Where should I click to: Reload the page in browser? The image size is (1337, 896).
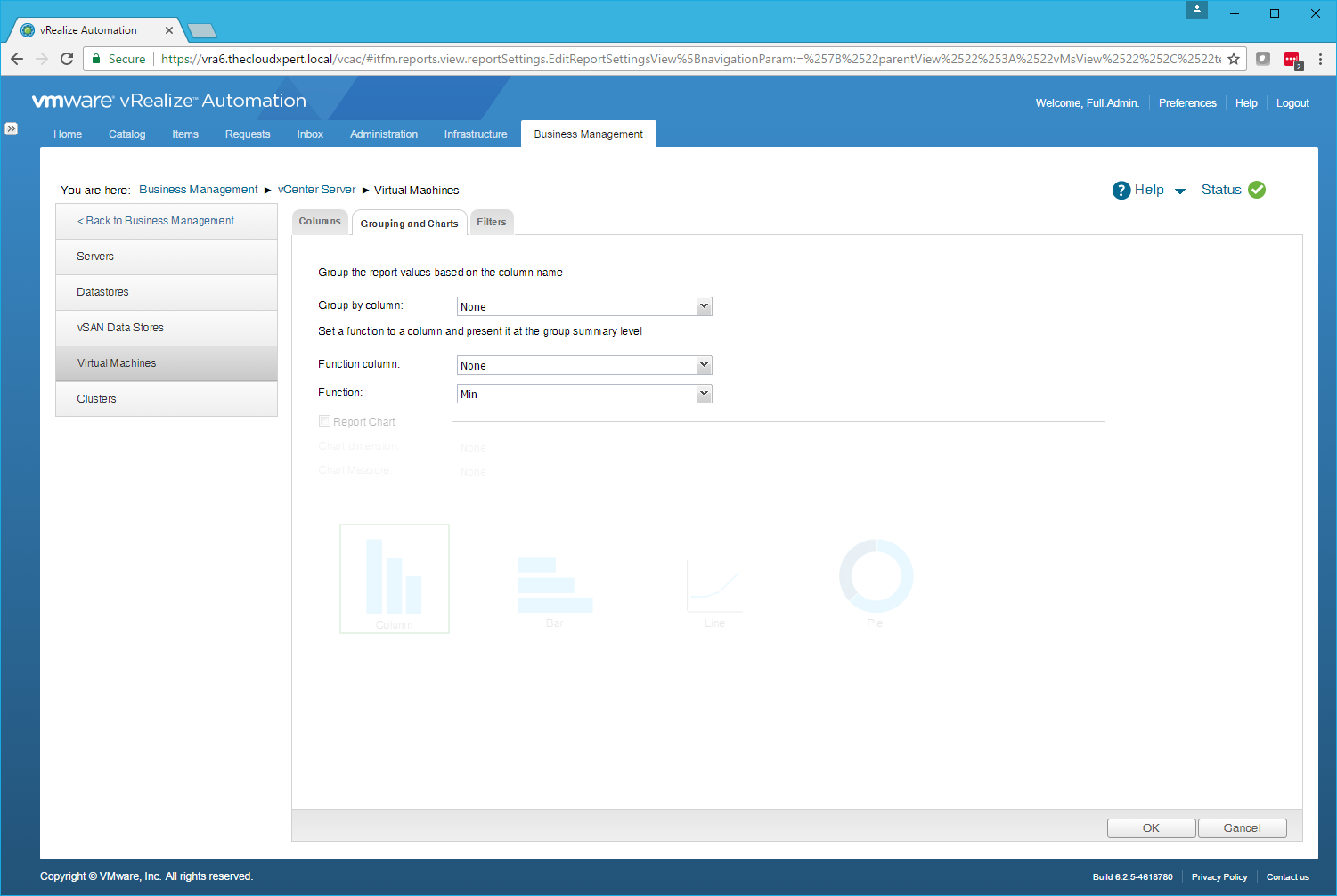tap(67, 59)
